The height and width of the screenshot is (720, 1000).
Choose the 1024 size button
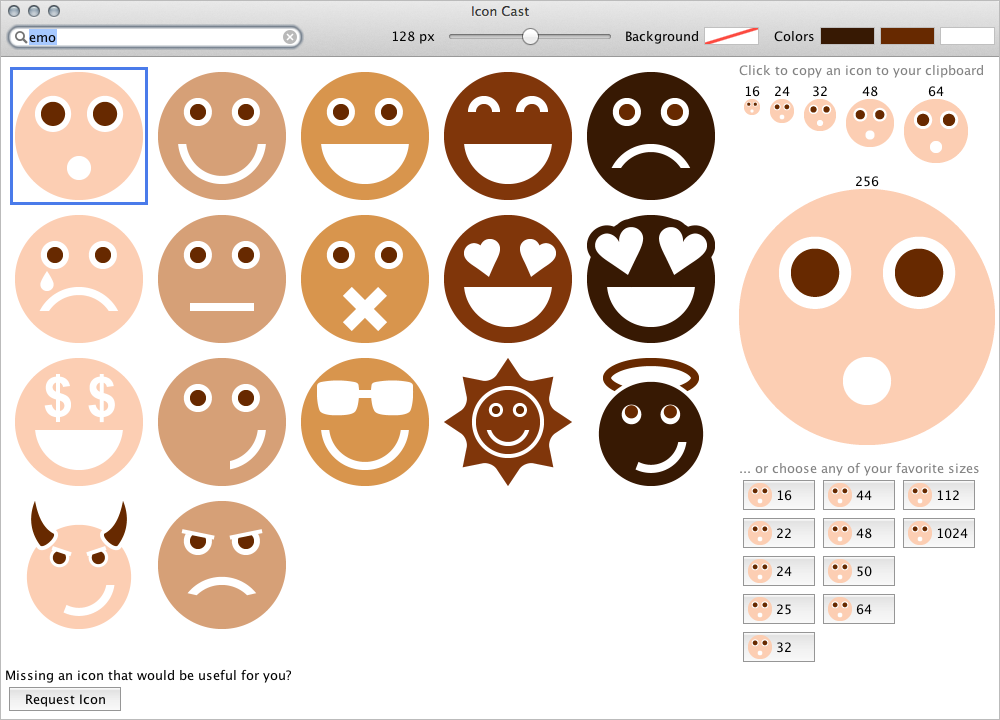point(939,533)
